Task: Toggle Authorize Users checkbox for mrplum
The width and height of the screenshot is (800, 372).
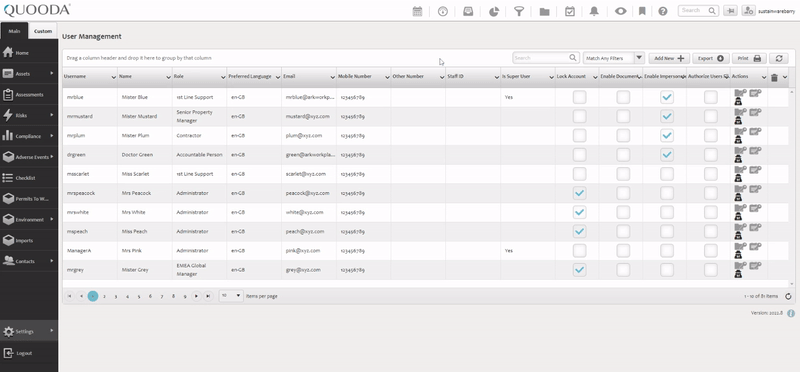Action: pos(711,135)
